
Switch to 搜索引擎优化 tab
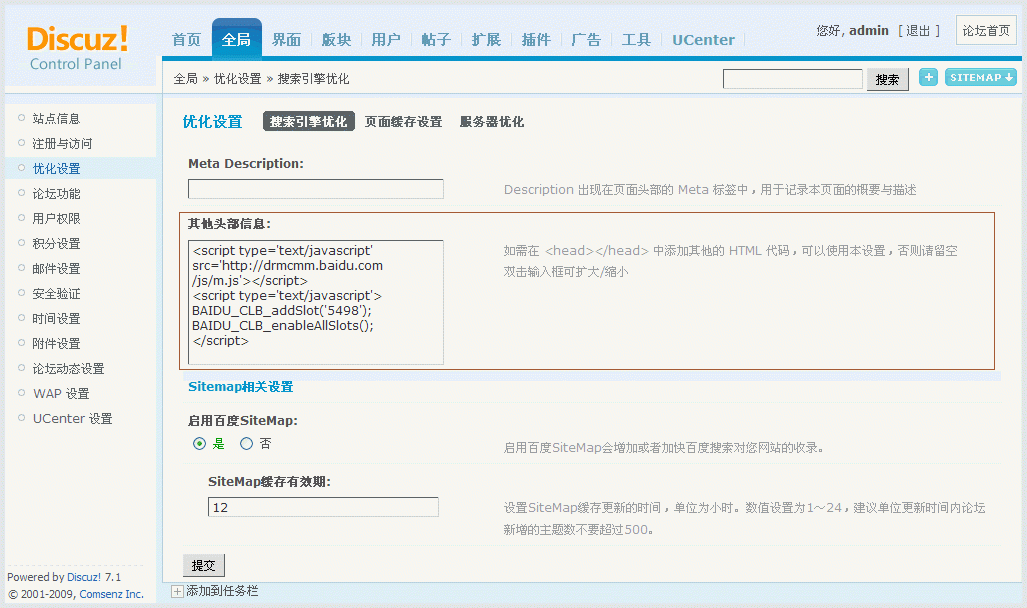tap(308, 121)
